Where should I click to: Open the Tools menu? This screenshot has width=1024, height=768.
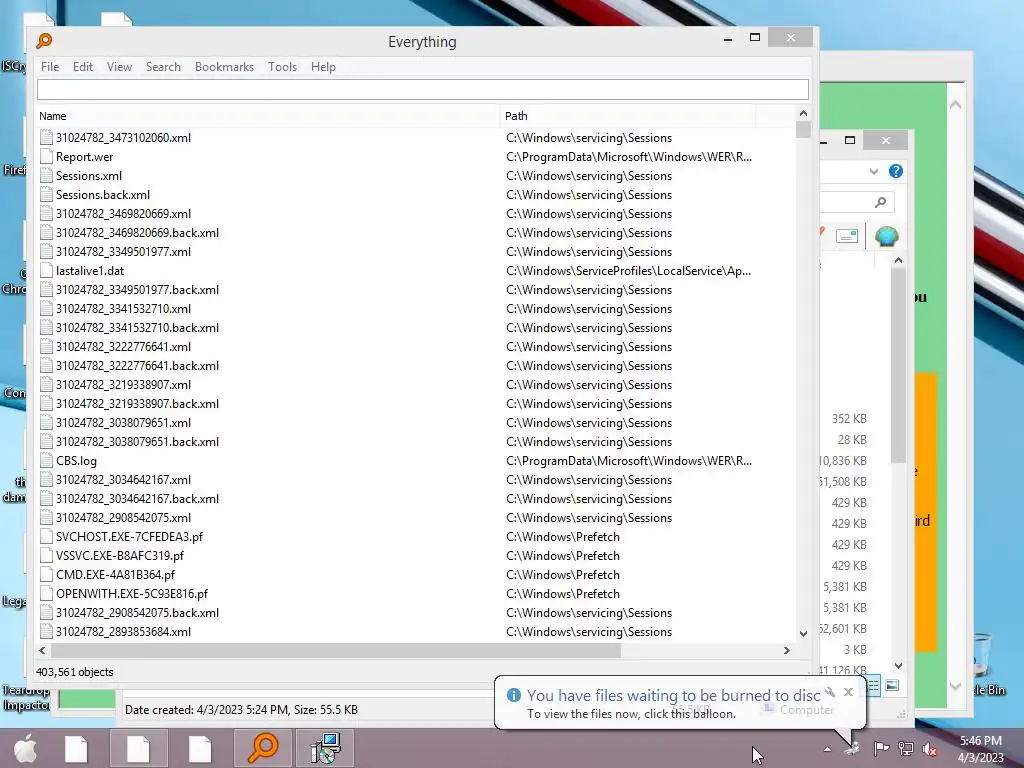pos(282,67)
